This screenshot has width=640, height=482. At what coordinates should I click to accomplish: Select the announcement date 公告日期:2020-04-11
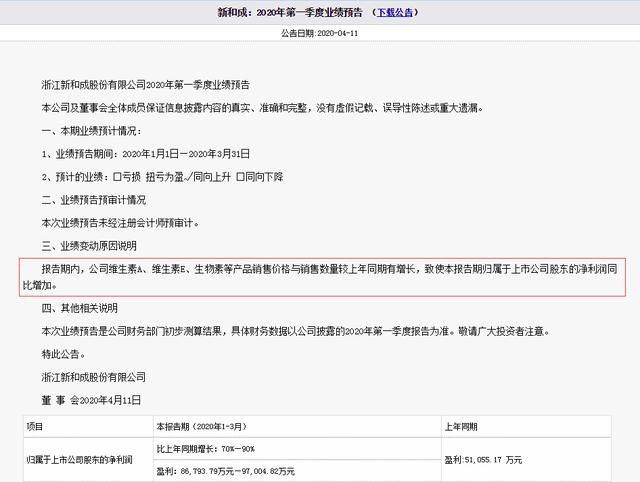tap(319, 33)
